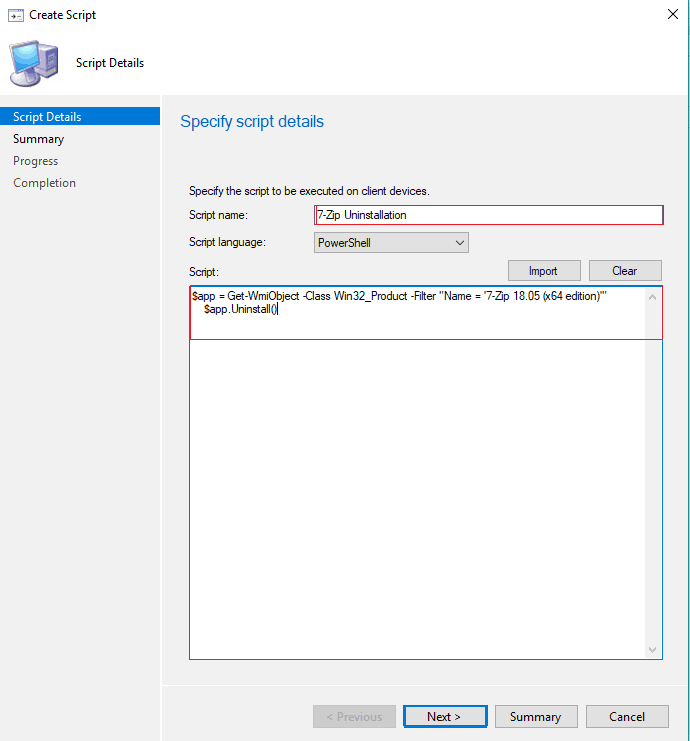The width and height of the screenshot is (690, 741).
Task: Click the computer icon in the header
Action: tap(34, 62)
